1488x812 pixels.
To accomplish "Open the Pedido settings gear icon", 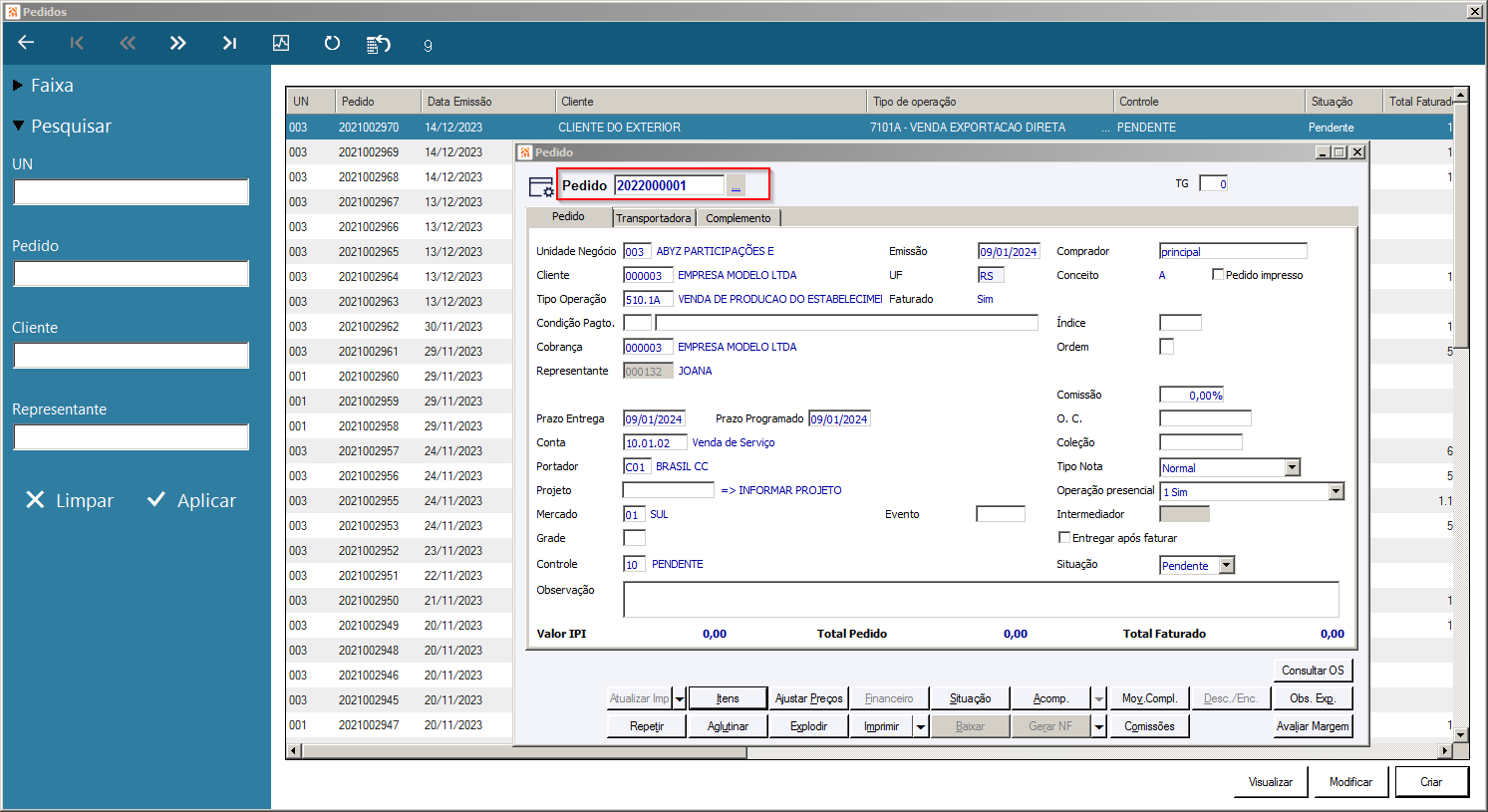I will point(541,187).
